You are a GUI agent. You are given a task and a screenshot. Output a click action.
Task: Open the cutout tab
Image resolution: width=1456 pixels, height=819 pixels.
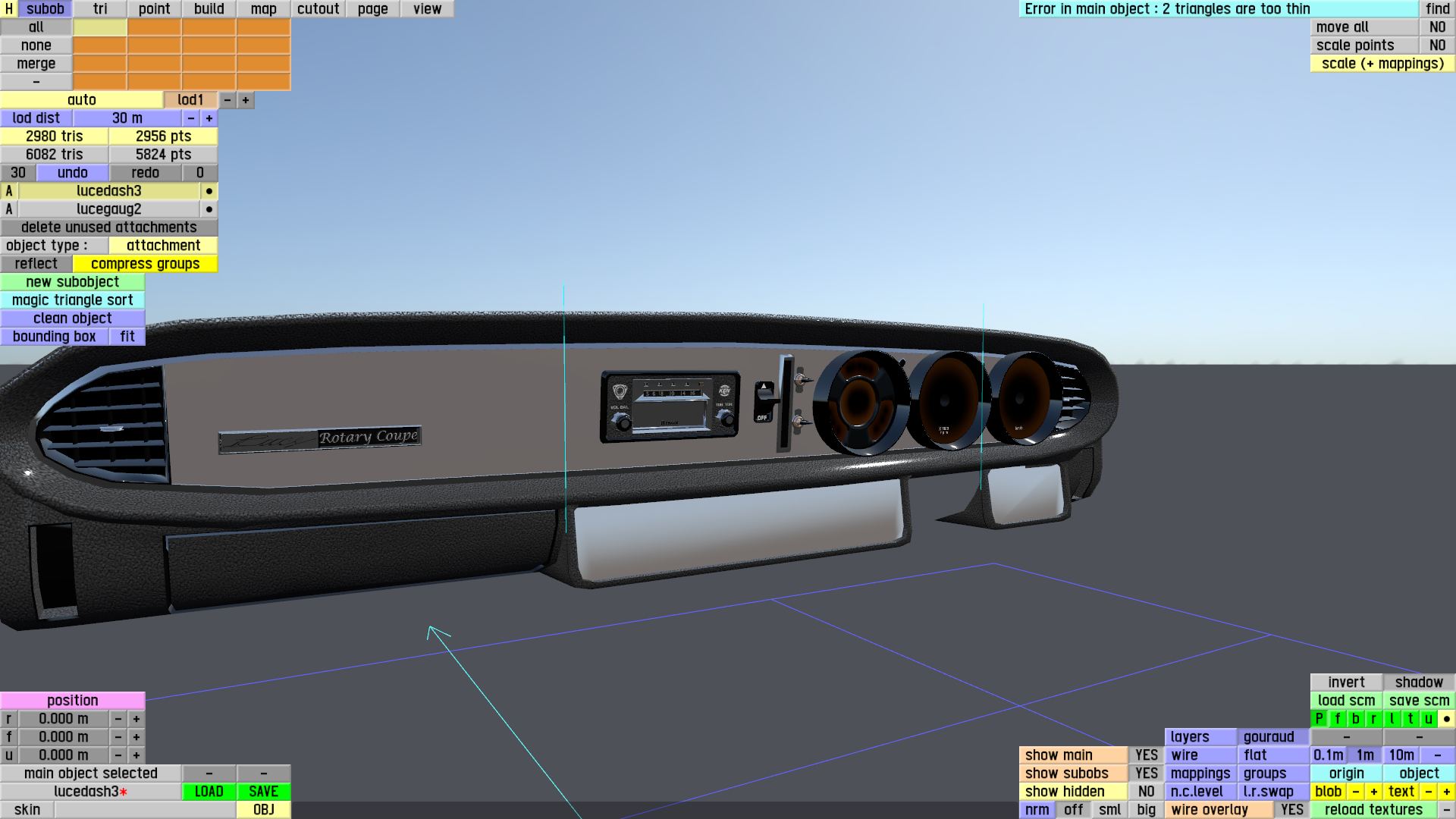[318, 9]
